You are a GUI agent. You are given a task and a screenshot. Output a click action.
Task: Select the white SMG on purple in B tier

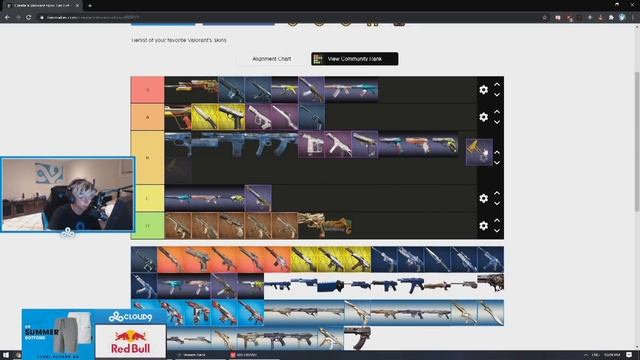coord(338,144)
